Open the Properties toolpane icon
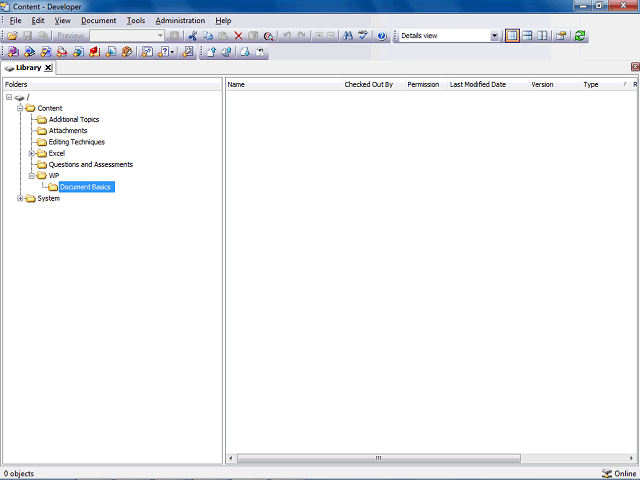The image size is (640, 480). tap(561, 36)
